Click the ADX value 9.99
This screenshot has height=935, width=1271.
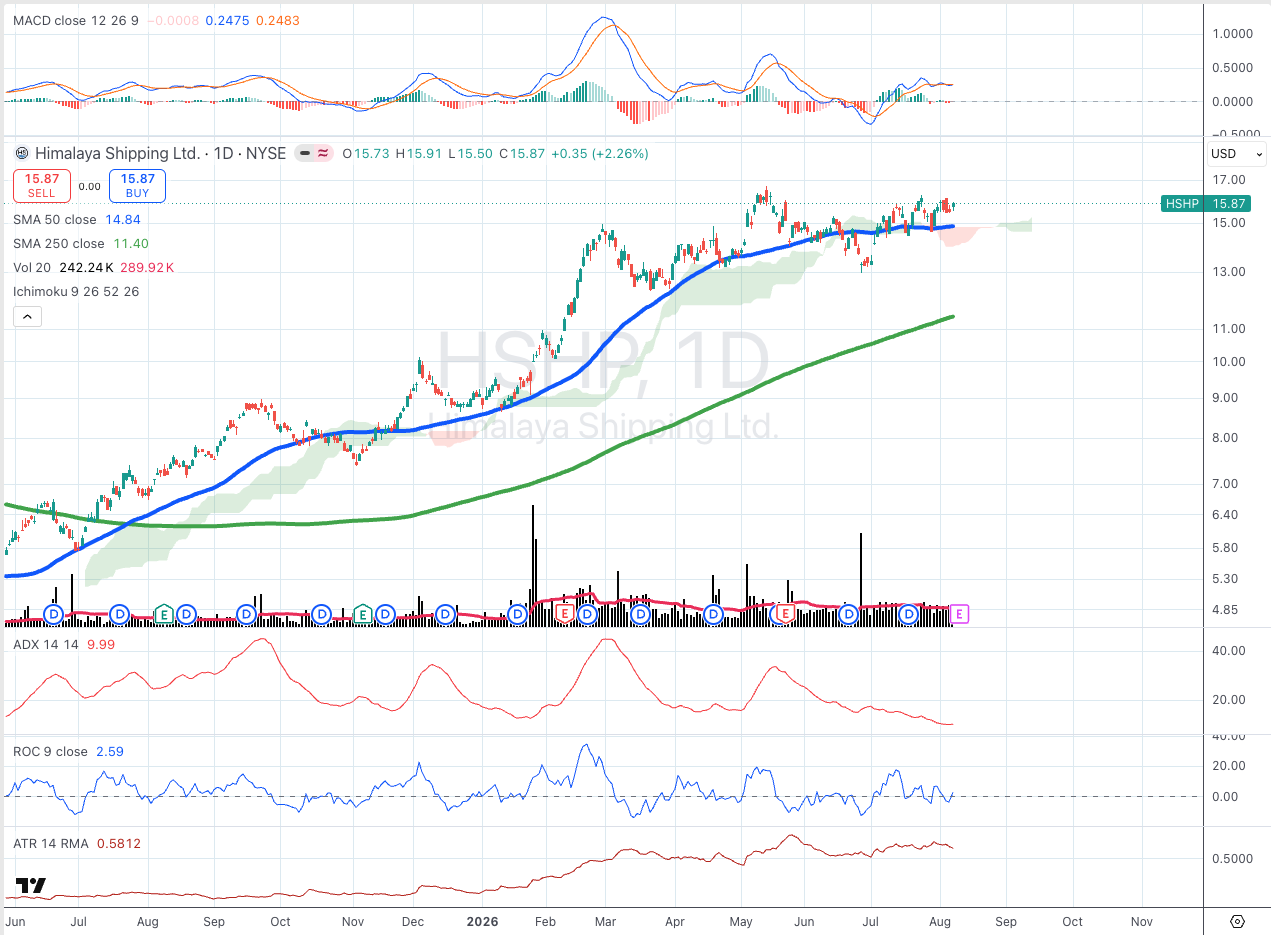101,644
